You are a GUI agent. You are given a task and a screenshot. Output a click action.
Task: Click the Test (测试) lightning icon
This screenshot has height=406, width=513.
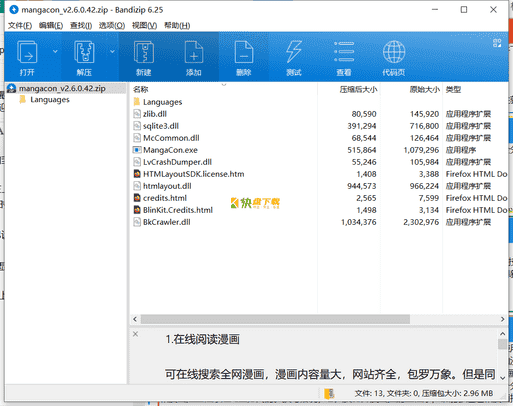click(294, 52)
